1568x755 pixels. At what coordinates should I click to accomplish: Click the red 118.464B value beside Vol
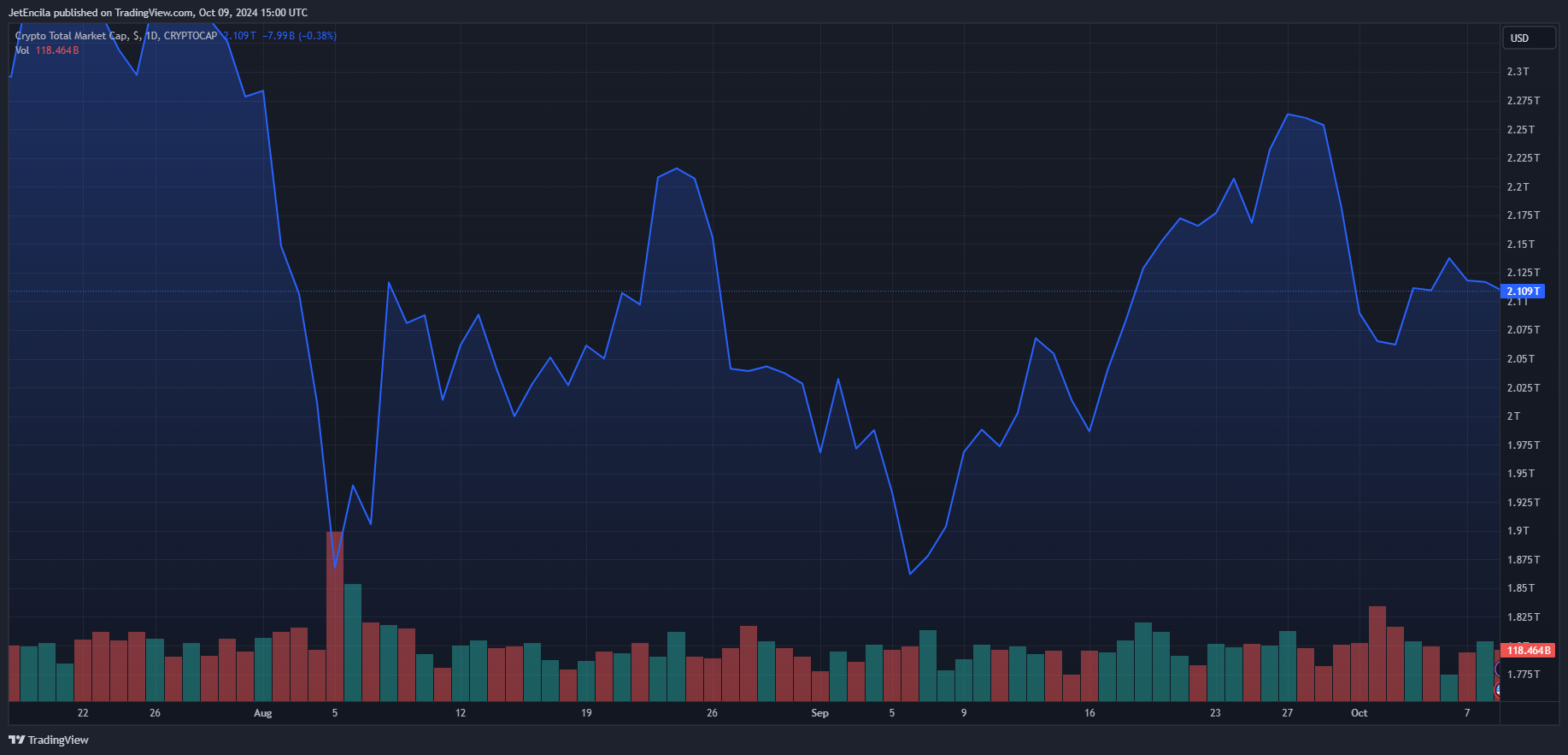pyautogui.click(x=57, y=50)
